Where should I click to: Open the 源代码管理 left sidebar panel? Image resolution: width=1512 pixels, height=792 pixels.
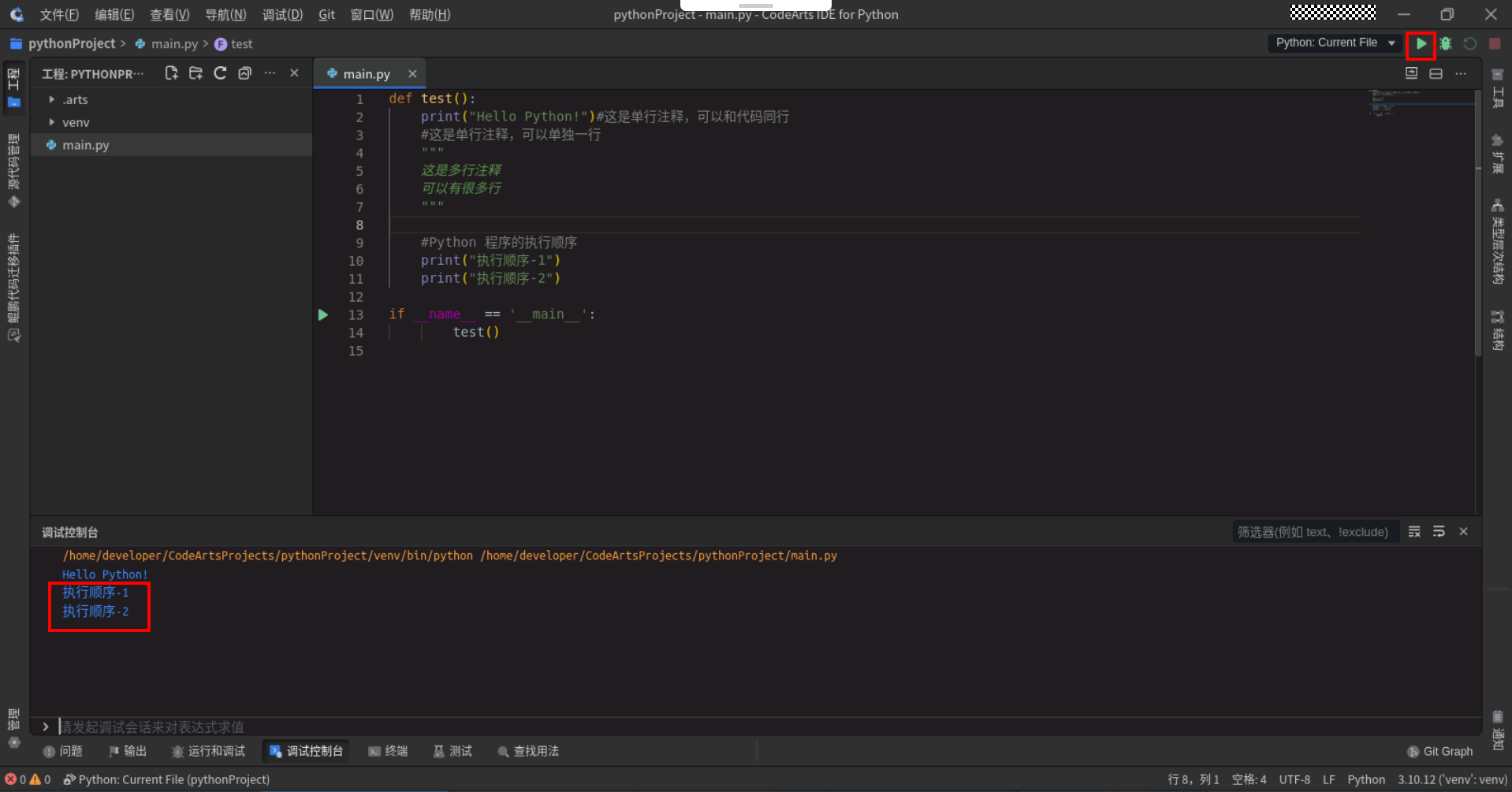[x=13, y=171]
